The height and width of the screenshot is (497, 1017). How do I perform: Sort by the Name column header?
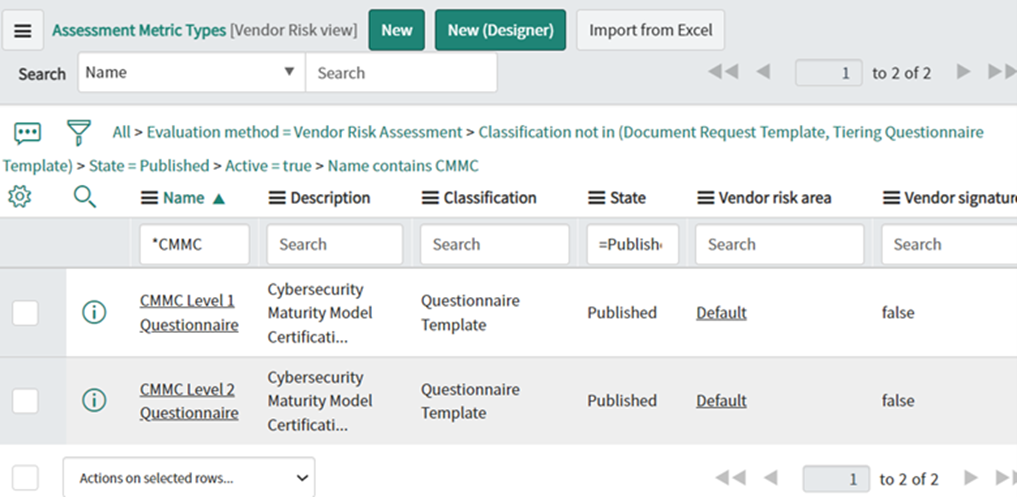click(184, 198)
